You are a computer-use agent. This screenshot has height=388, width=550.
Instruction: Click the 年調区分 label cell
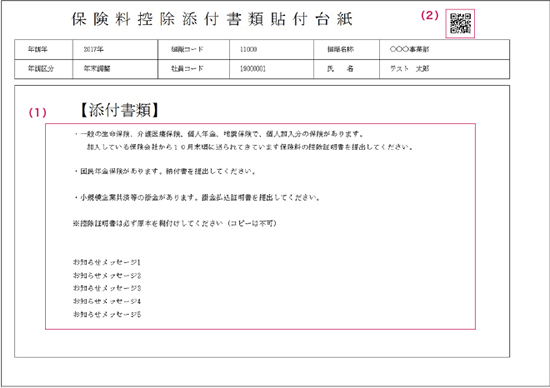coord(43,69)
